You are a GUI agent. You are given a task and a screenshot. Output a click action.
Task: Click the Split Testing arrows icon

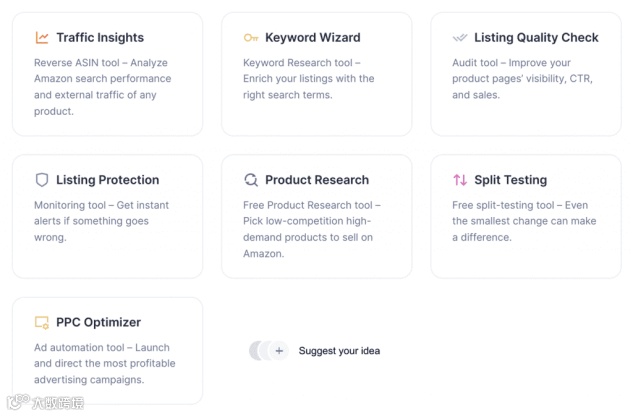[460, 180]
